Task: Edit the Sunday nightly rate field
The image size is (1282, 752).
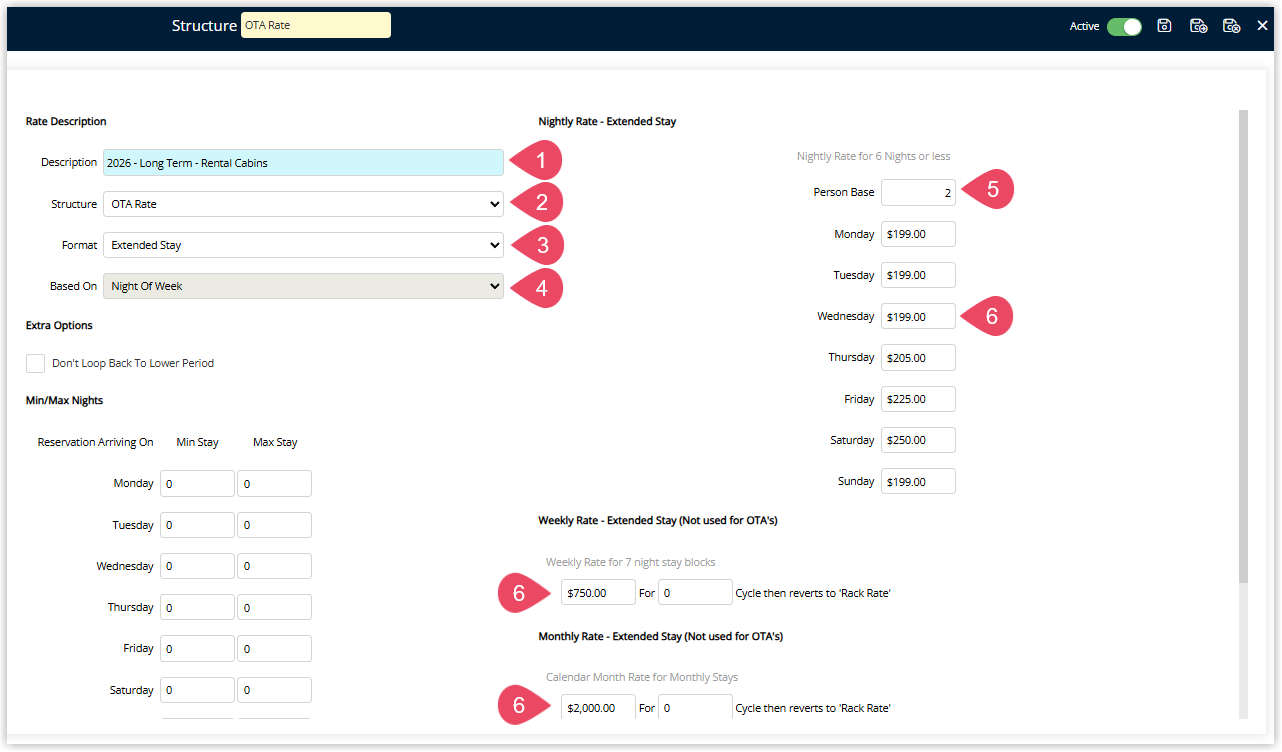Action: [918, 481]
